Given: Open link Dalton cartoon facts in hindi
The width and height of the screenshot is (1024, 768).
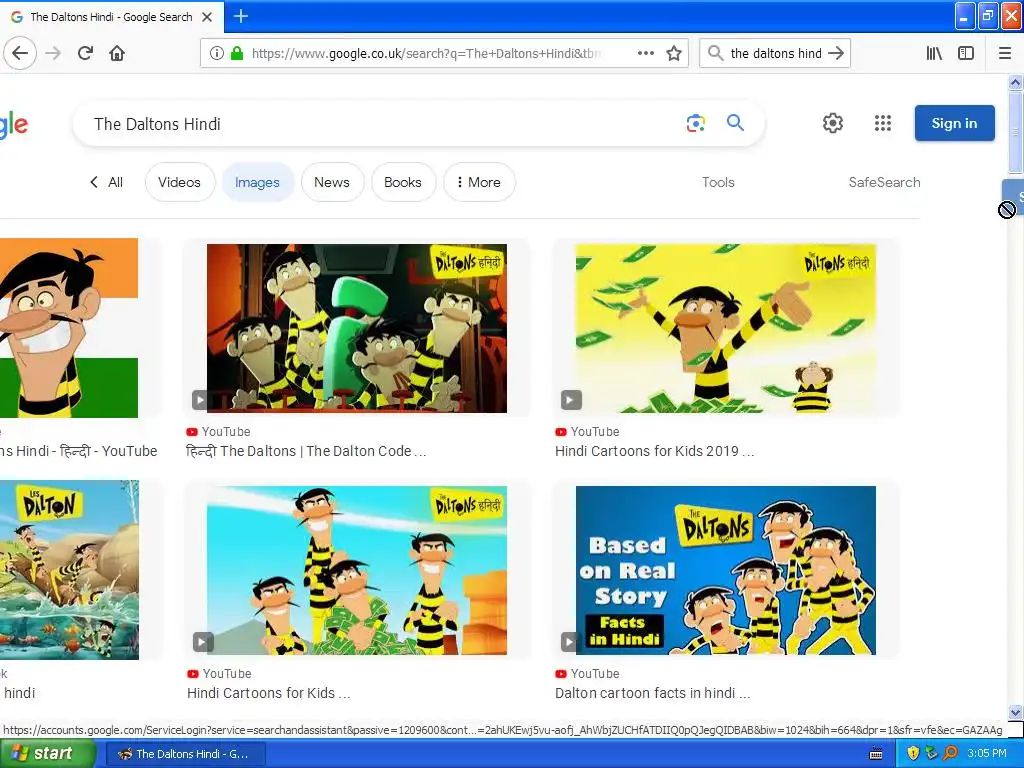Looking at the screenshot, I should (x=652, y=693).
